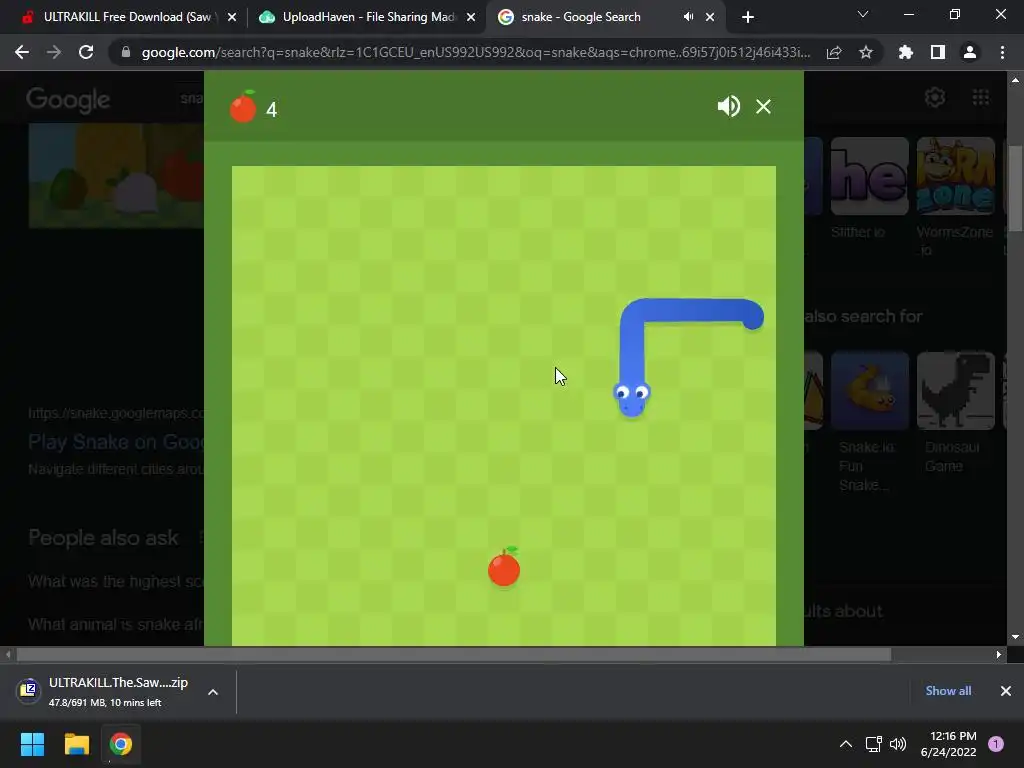Click the red apple on the board
The width and height of the screenshot is (1024, 768).
pos(504,567)
